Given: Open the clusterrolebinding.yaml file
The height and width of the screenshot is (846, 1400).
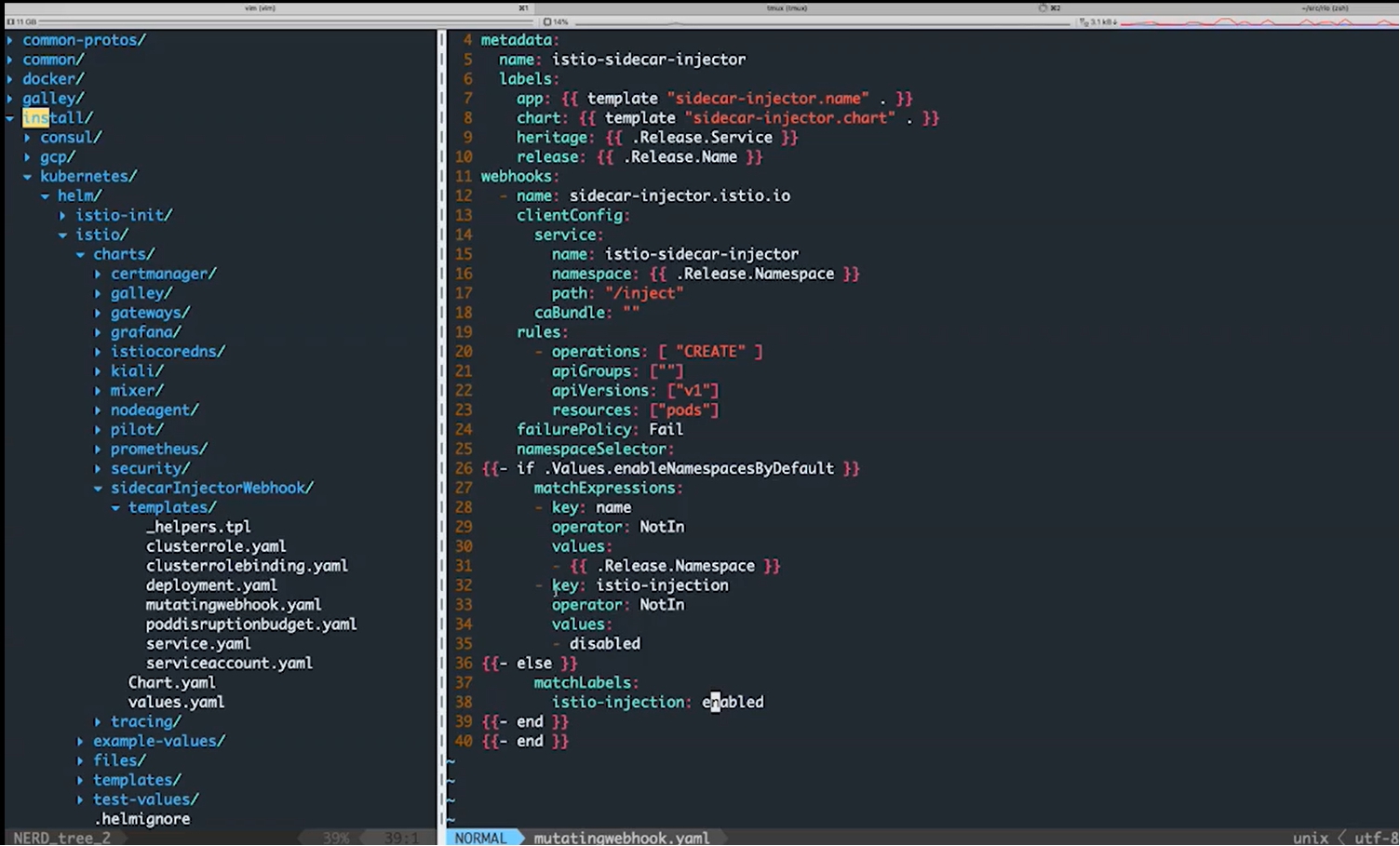Looking at the screenshot, I should point(247,567).
